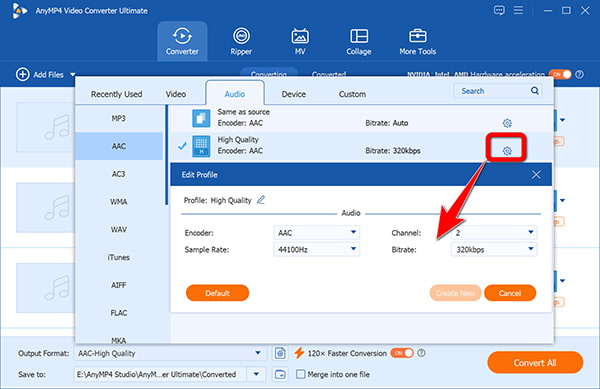Expand first file's format dropdown arrow
This screenshot has height=389, width=600.
click(562, 120)
